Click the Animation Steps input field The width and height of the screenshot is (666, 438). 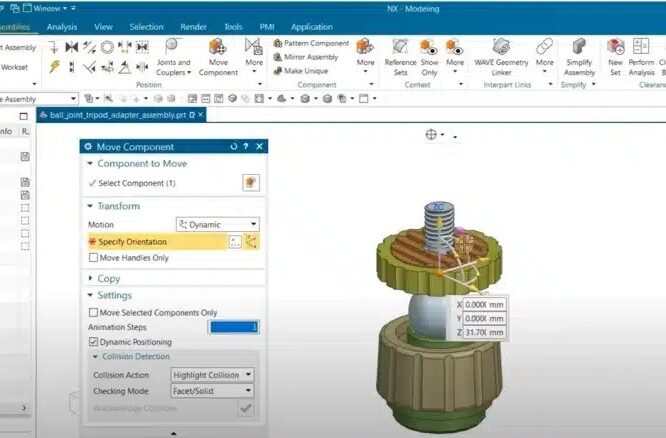(x=233, y=327)
